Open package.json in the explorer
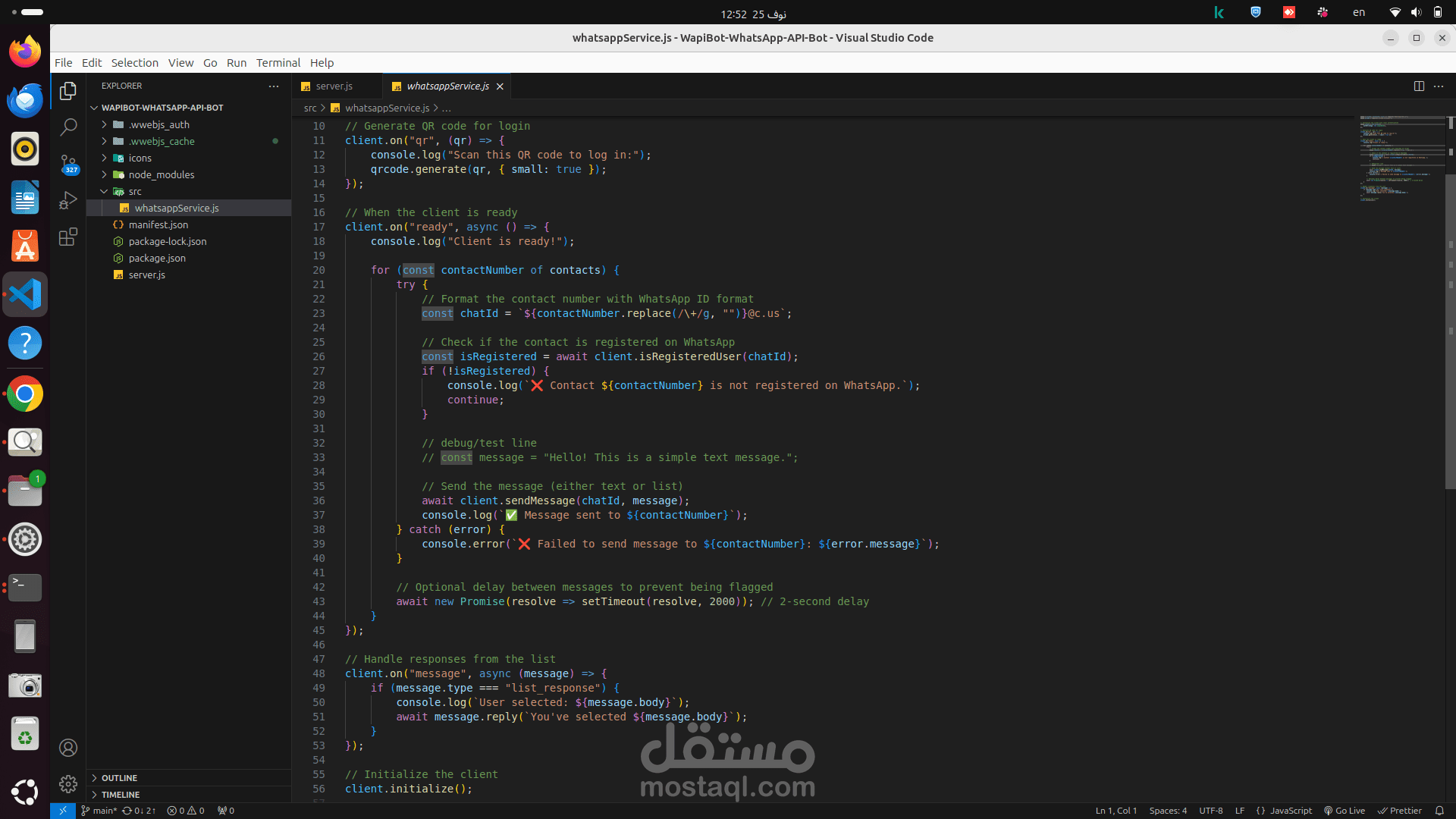The width and height of the screenshot is (1456, 819). point(157,259)
